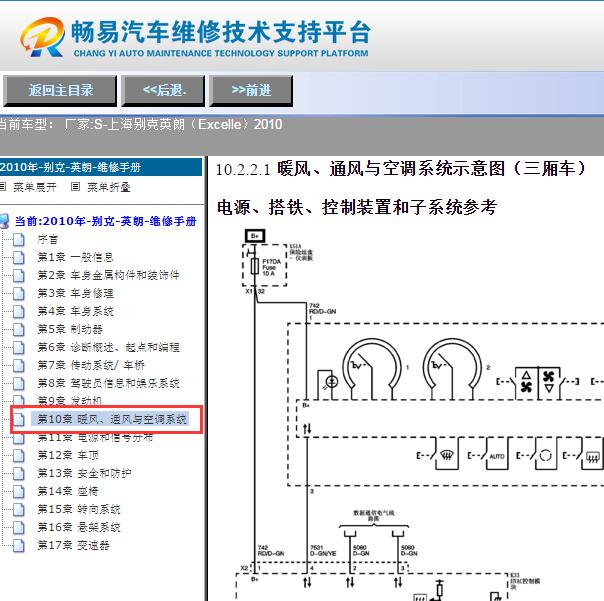Click the 返回主目录 button
The image size is (604, 601).
(60, 91)
